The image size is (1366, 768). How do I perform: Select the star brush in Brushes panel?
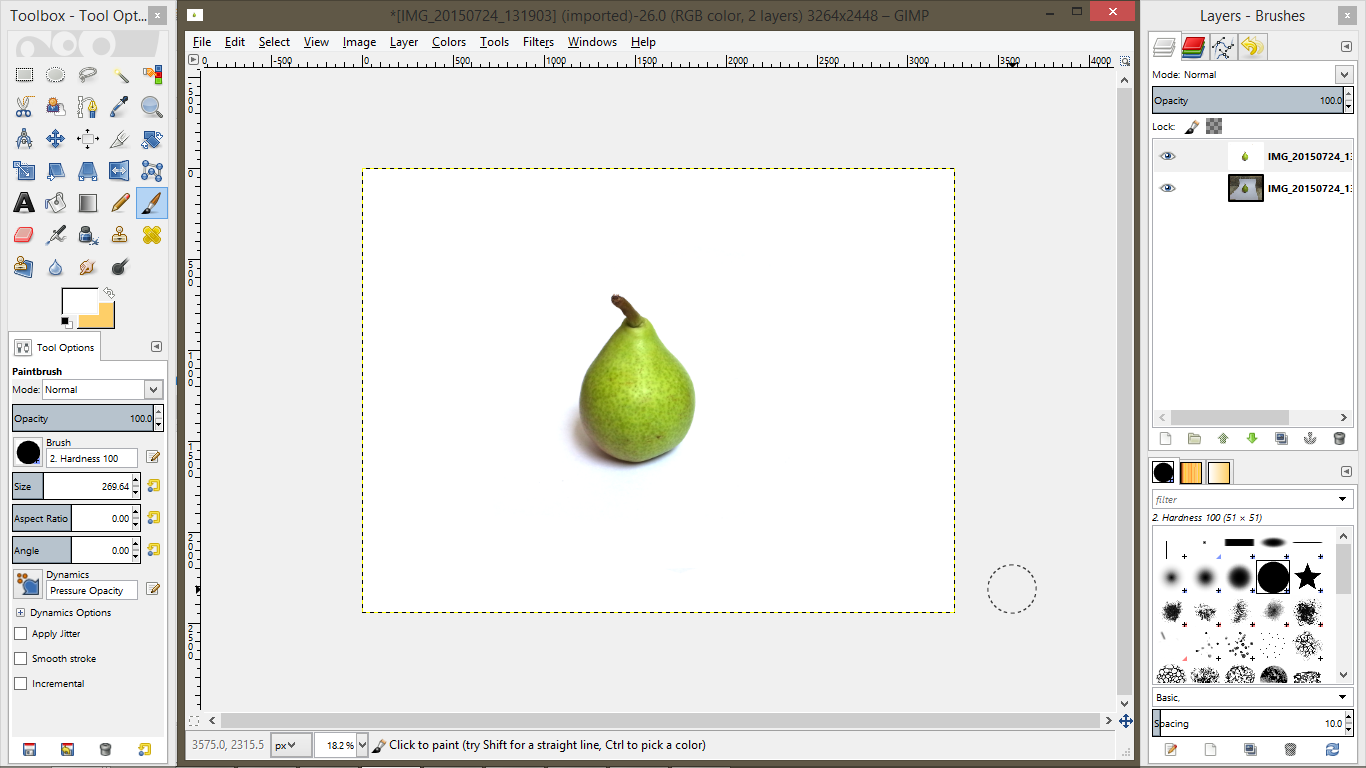click(1307, 578)
